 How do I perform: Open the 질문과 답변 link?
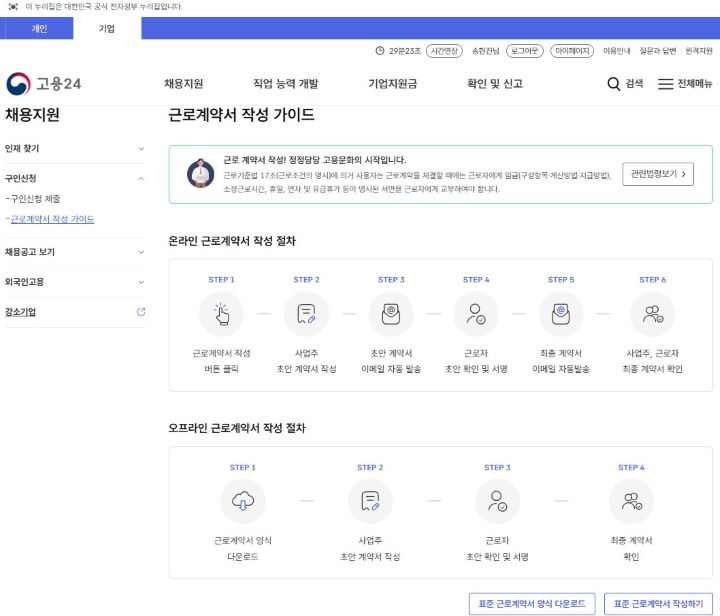[658, 51]
